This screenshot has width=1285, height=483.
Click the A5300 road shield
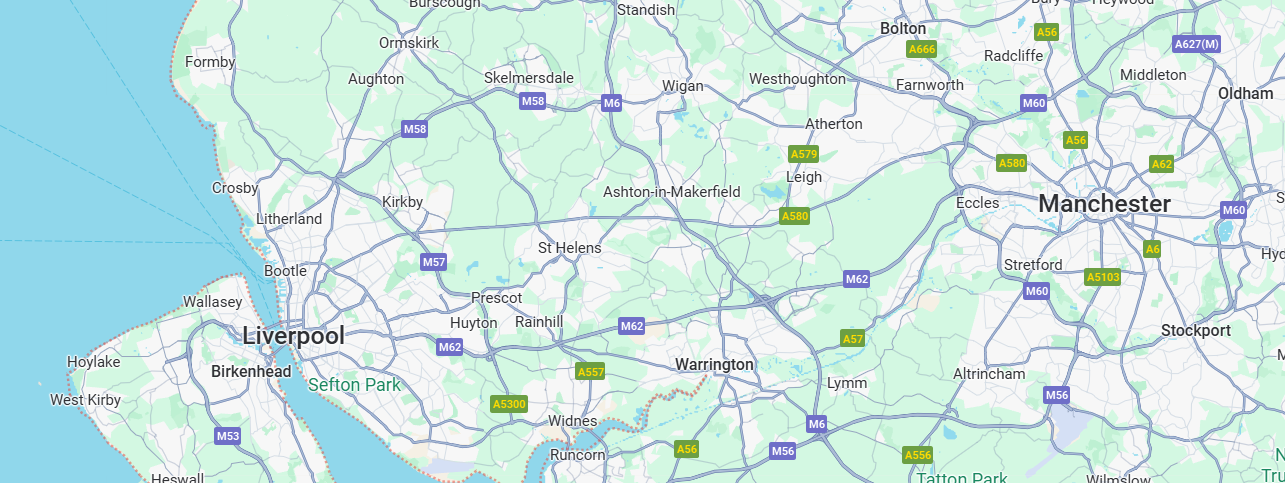coord(509,404)
